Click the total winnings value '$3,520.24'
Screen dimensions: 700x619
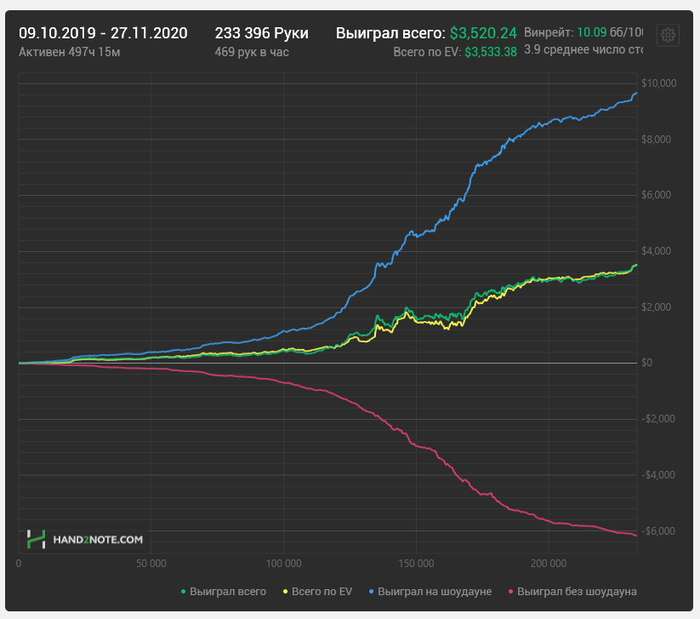point(483,33)
